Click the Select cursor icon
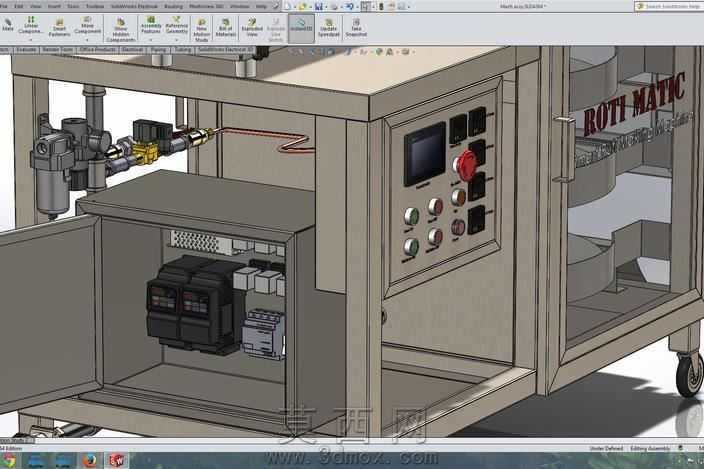 click(366, 6)
